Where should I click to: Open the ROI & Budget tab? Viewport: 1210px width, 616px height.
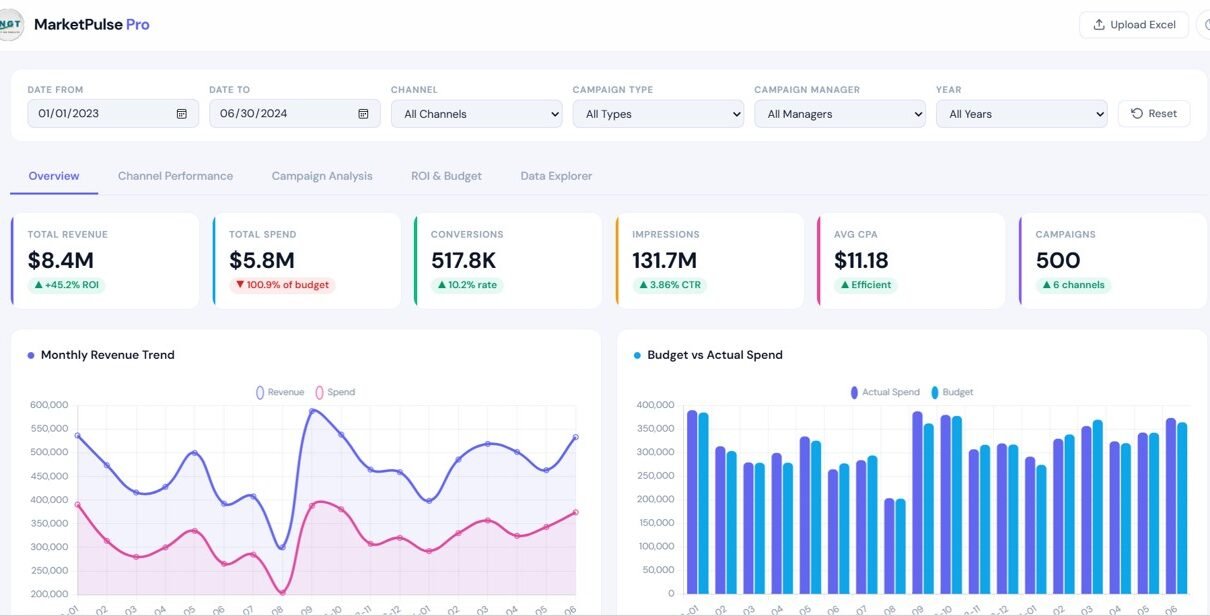446,176
